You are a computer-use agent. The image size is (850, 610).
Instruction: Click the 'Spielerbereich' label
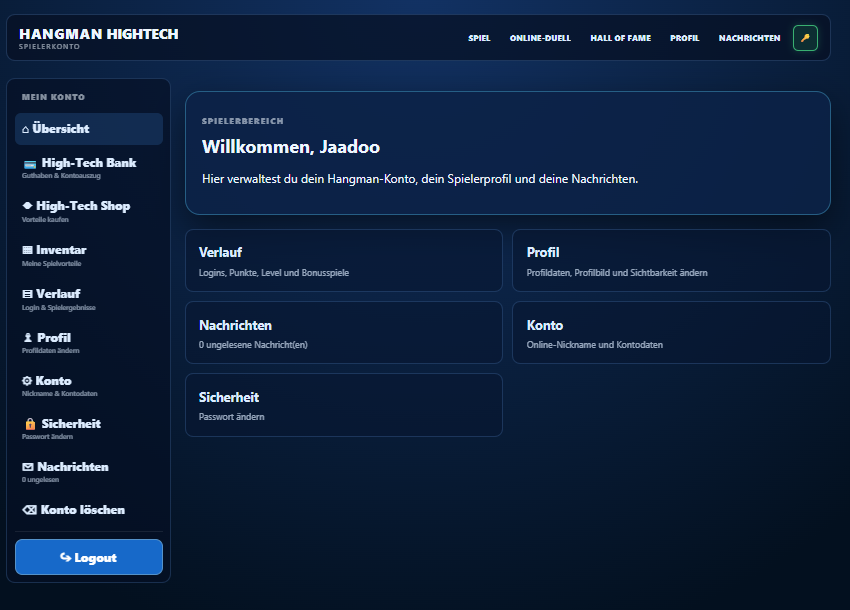(242, 121)
